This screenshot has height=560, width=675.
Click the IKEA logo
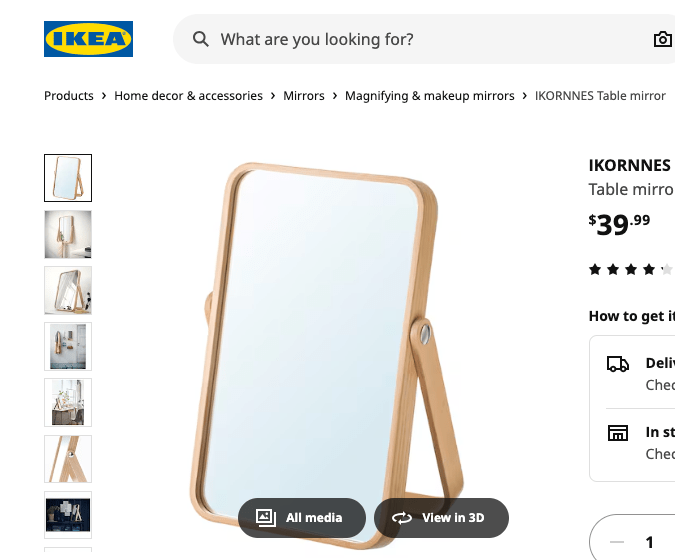pyautogui.click(x=88, y=39)
